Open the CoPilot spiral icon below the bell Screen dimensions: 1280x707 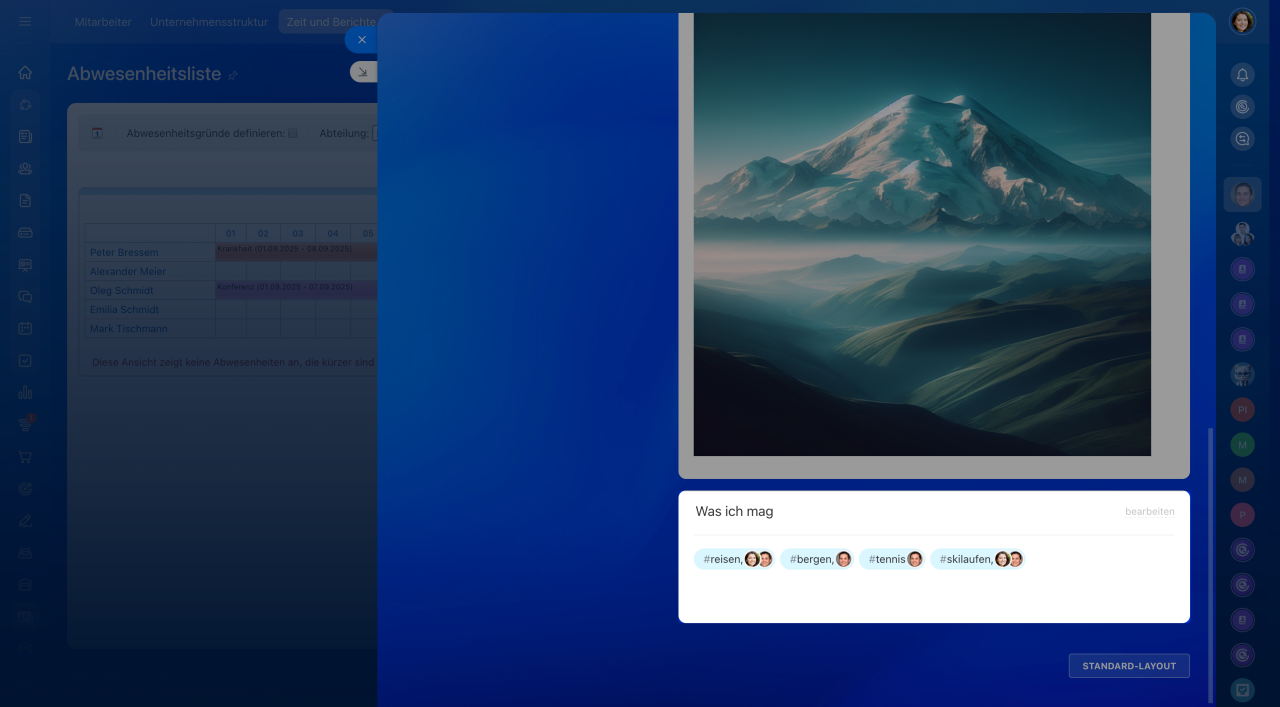tap(1242, 106)
